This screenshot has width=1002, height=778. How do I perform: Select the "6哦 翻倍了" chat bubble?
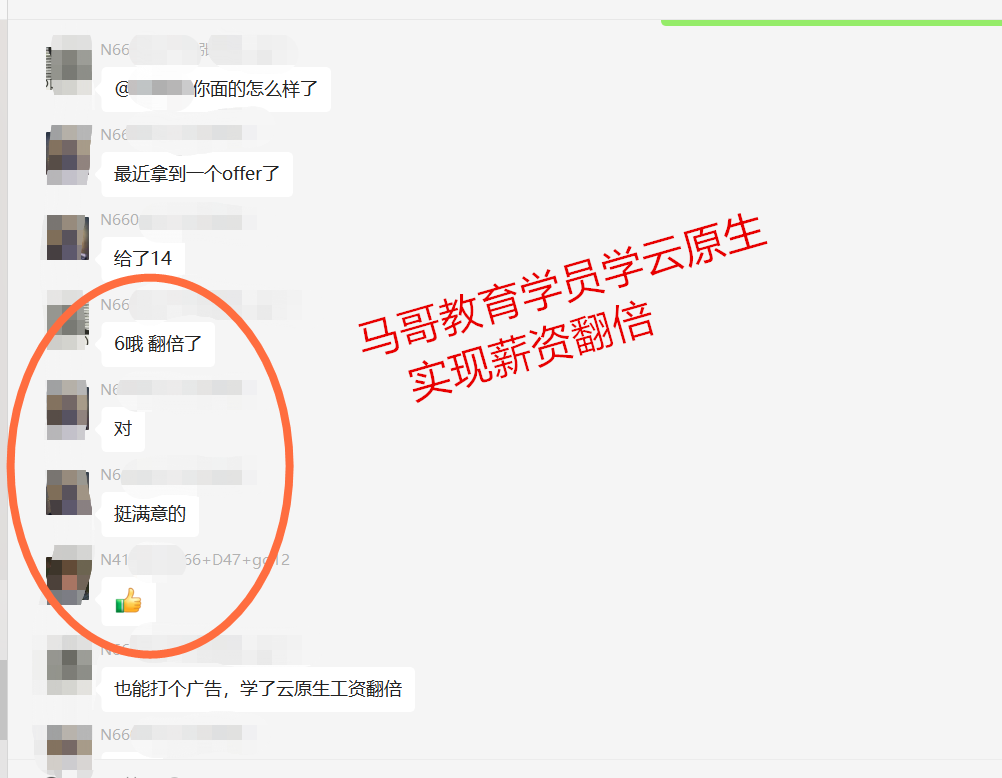pyautogui.click(x=158, y=344)
